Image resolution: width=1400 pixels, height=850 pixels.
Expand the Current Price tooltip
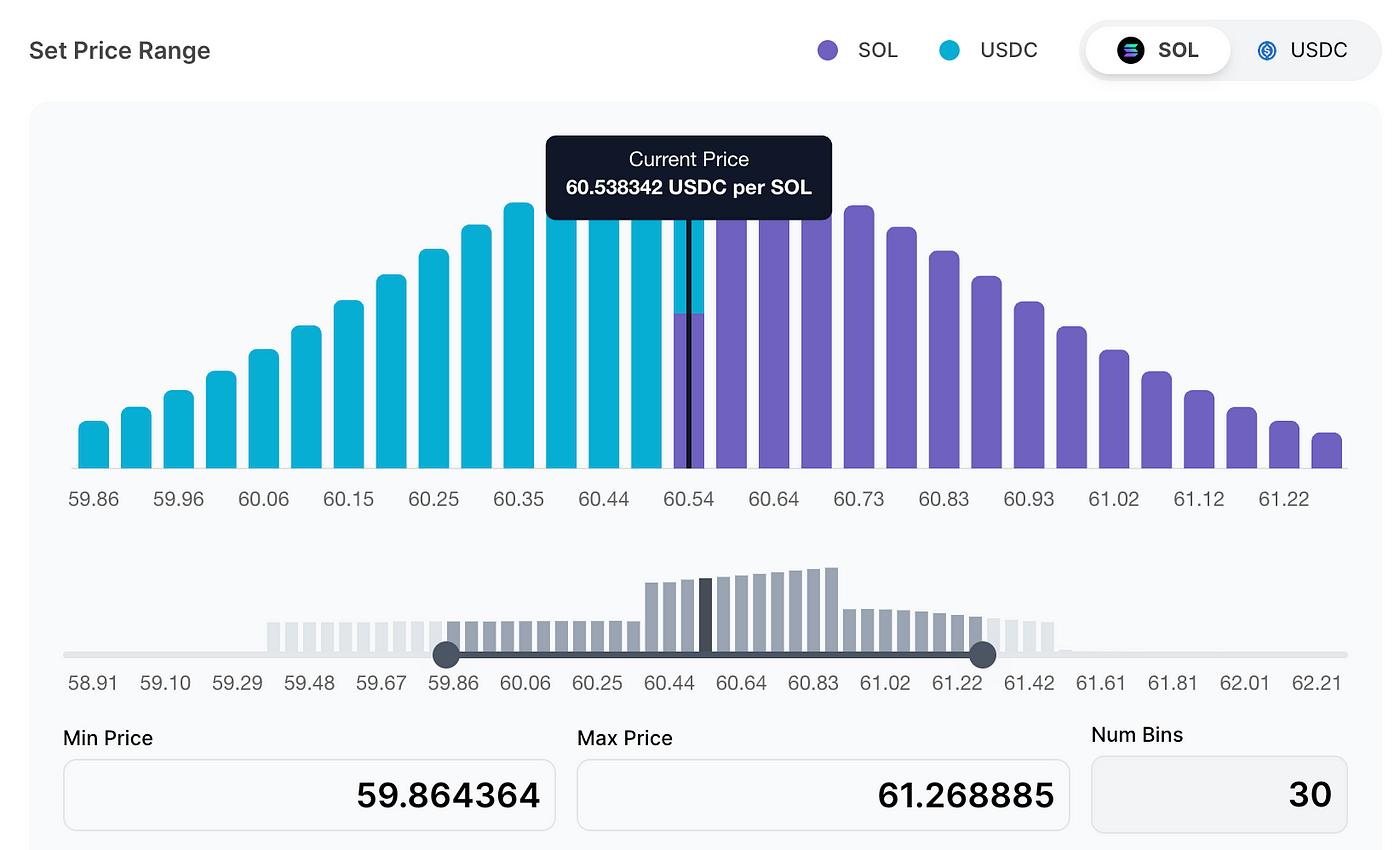click(688, 177)
